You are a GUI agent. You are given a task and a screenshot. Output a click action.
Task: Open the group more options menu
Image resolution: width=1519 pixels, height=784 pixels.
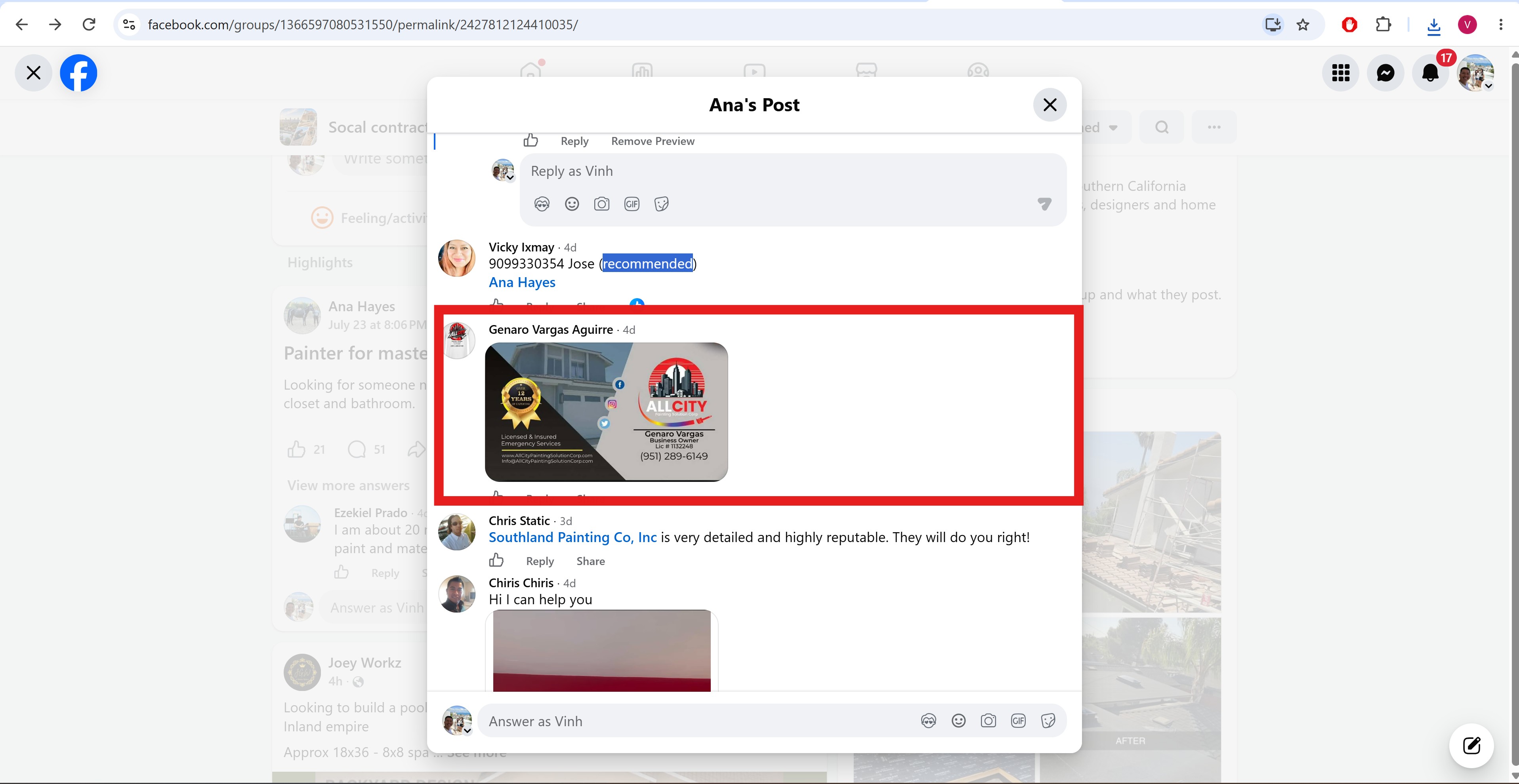pos(1214,127)
